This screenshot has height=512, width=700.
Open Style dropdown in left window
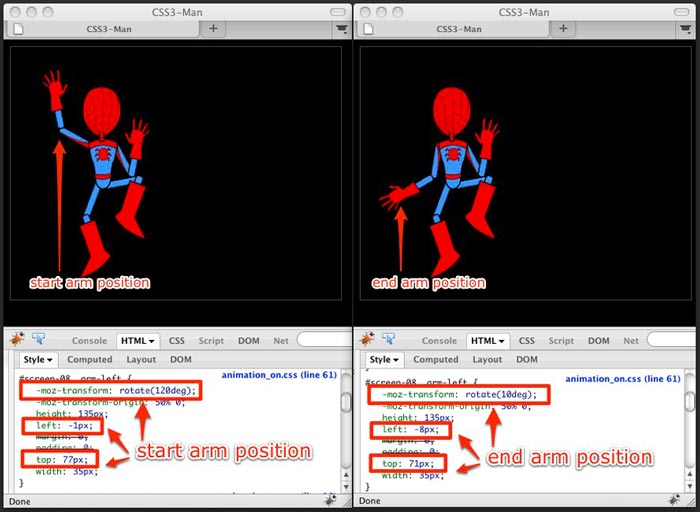(38, 359)
